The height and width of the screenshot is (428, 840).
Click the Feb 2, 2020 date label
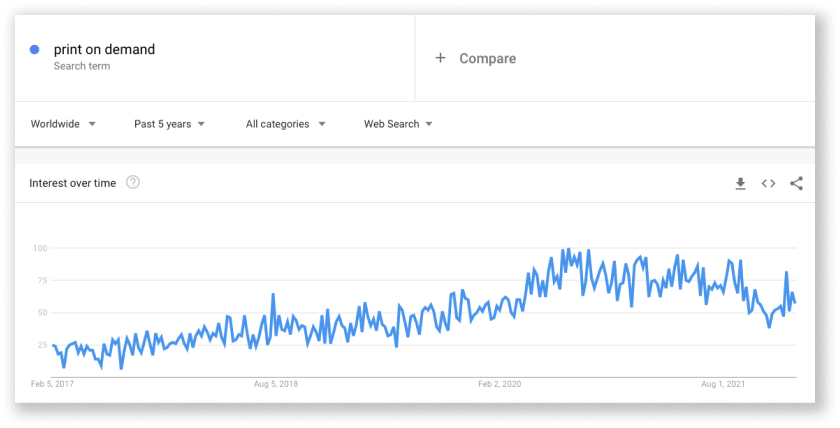point(499,384)
